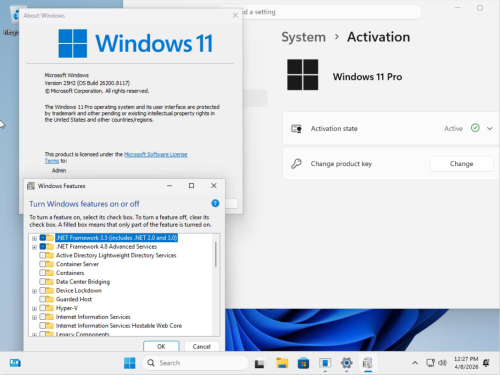500x375 pixels.
Task: Open the Microsoft Software License Terms link
Action: (x=156, y=154)
